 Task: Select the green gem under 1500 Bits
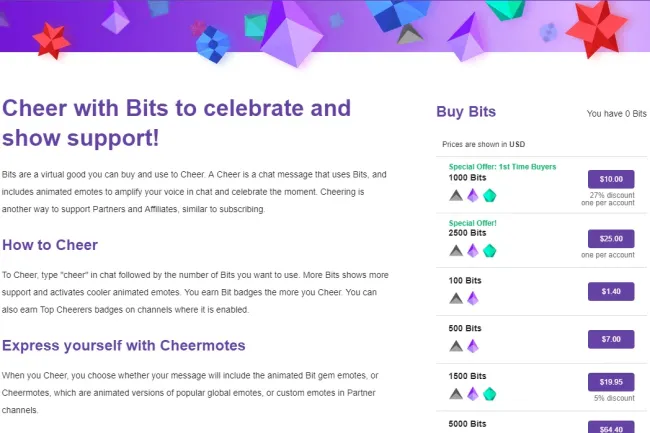point(489,394)
